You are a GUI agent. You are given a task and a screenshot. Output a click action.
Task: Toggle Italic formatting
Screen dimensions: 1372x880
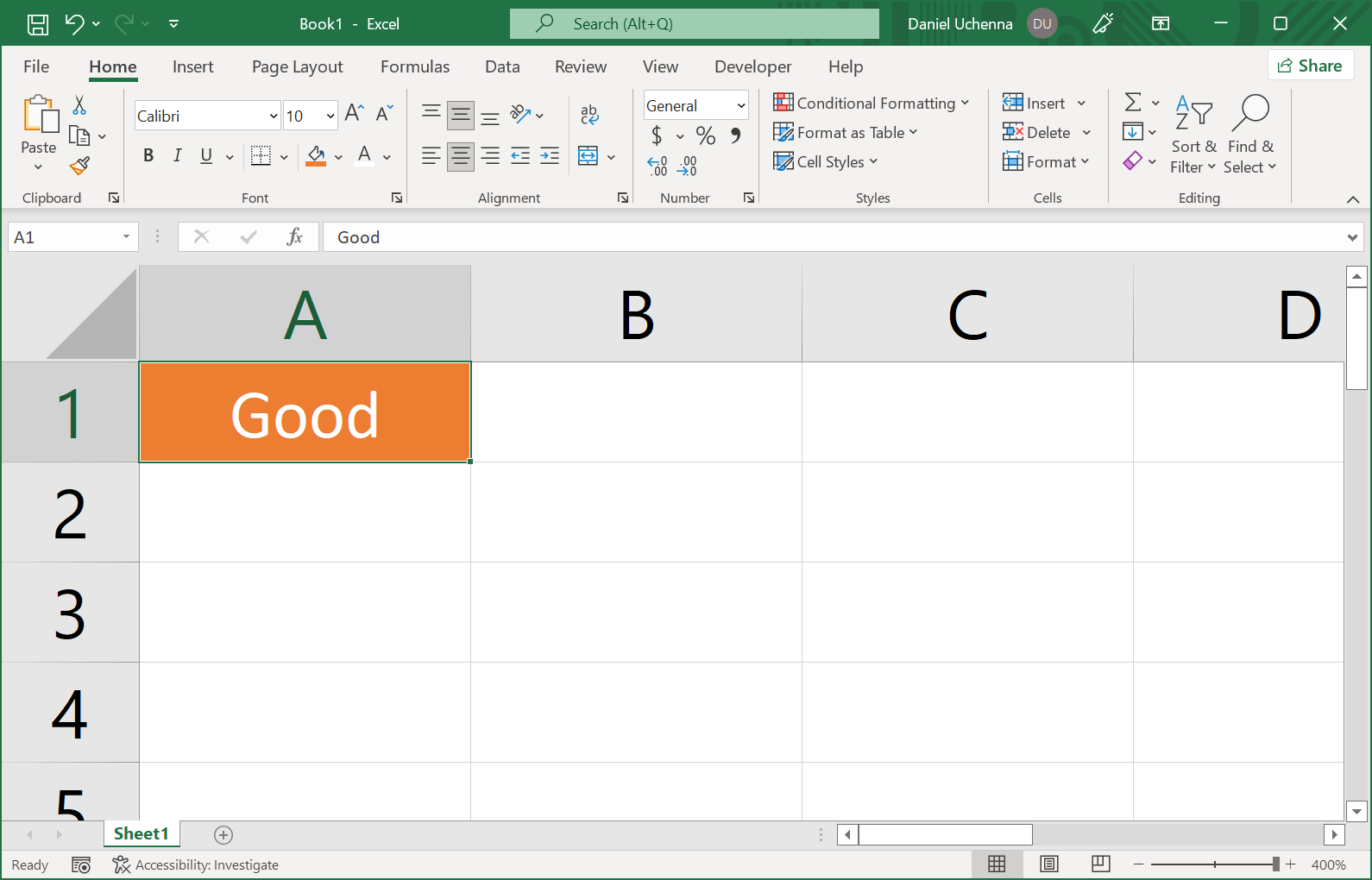click(177, 155)
